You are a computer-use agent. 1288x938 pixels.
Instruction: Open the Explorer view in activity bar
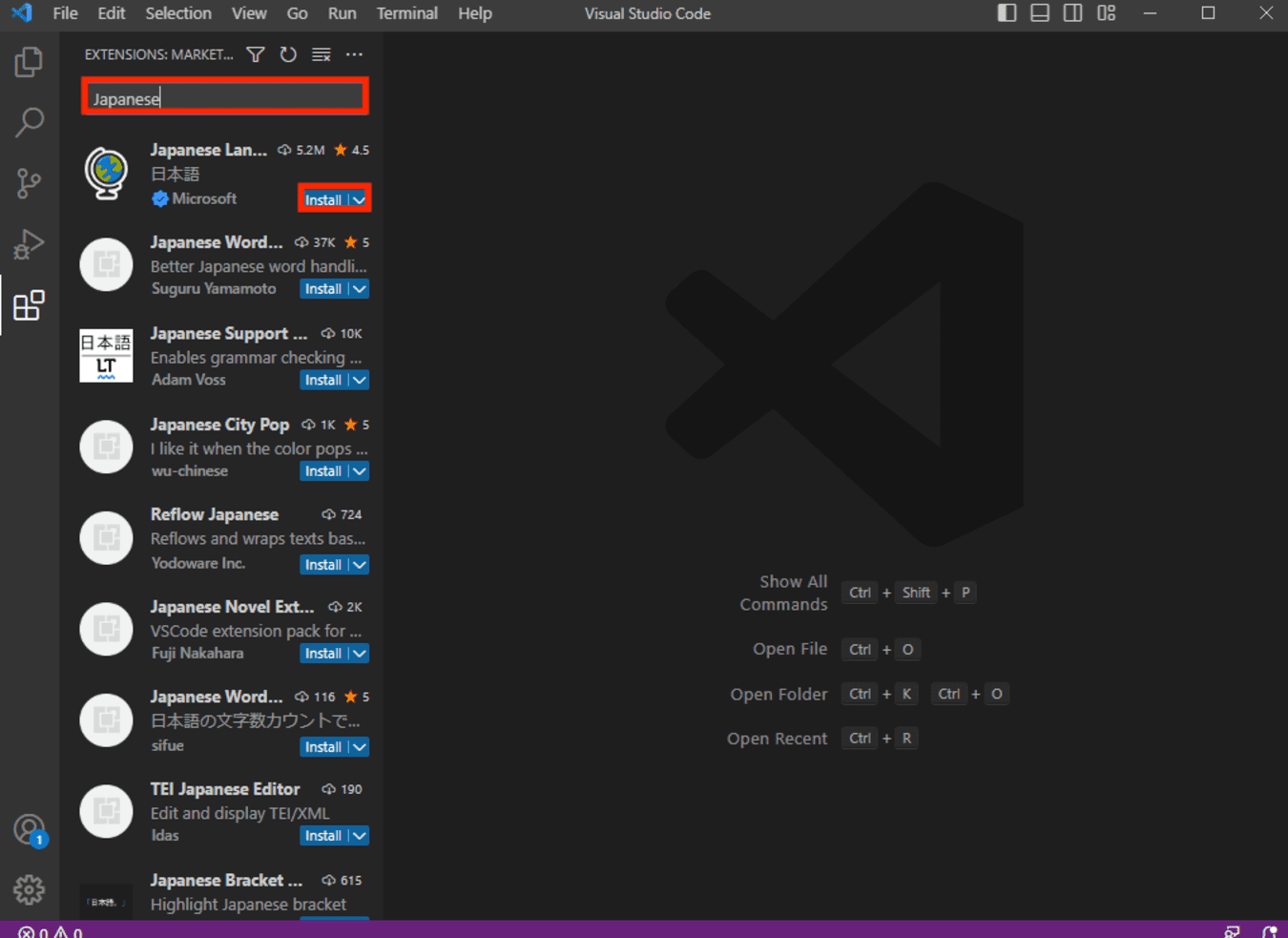pos(29,62)
